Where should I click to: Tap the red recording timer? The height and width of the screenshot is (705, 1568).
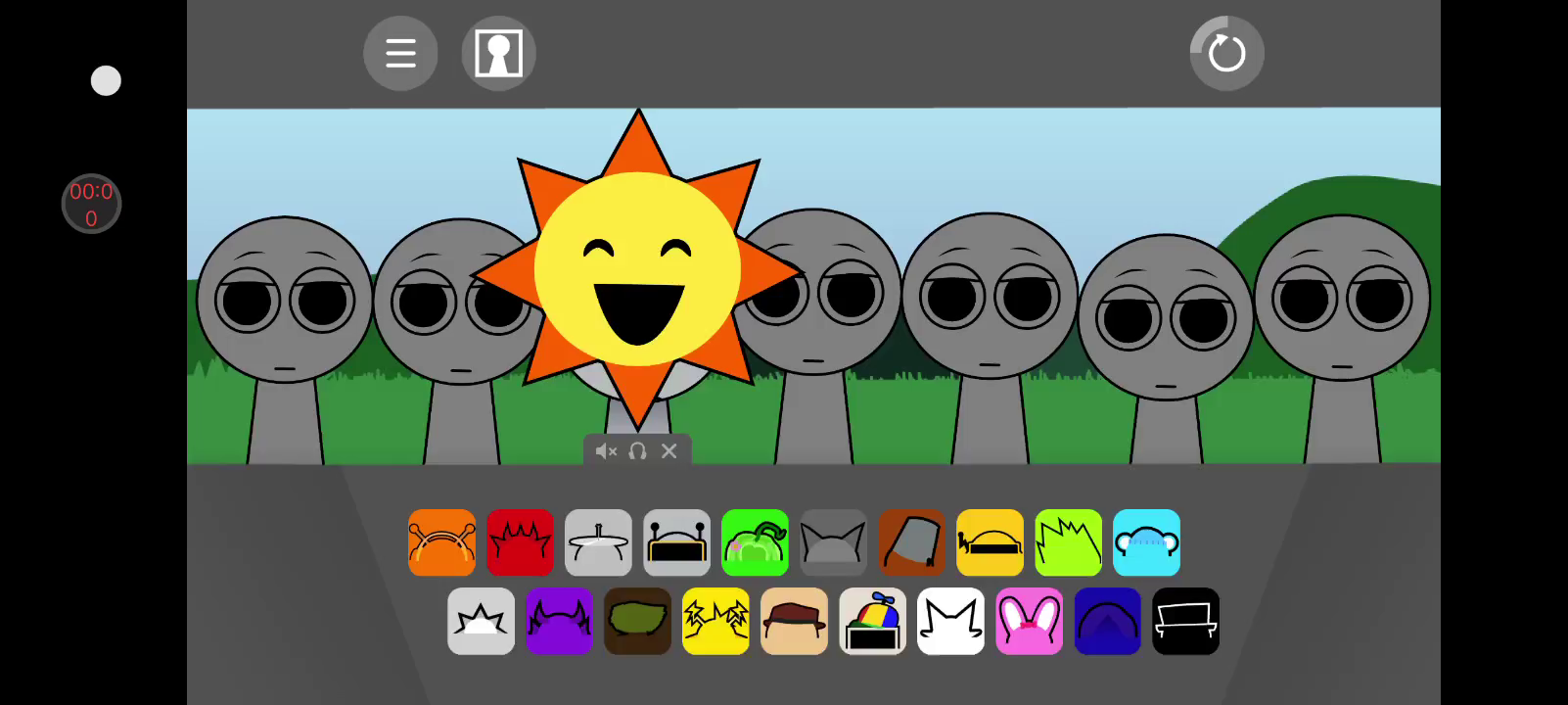(91, 204)
